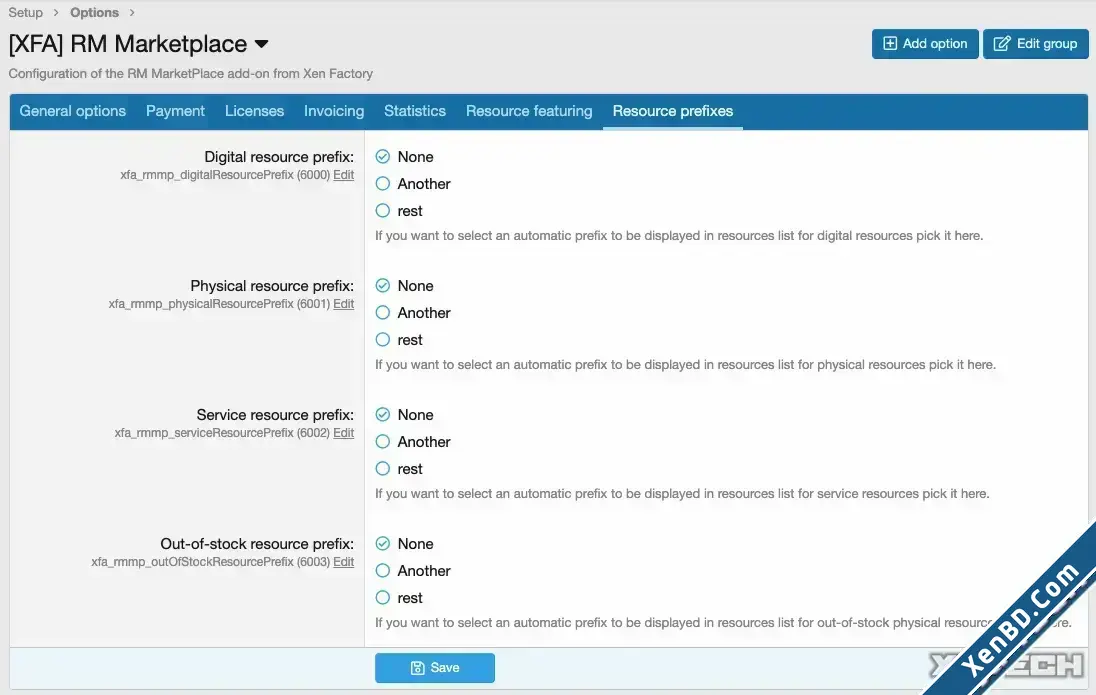Edit the xfa_rmmp_digitalResourcePrefix option

tap(343, 175)
